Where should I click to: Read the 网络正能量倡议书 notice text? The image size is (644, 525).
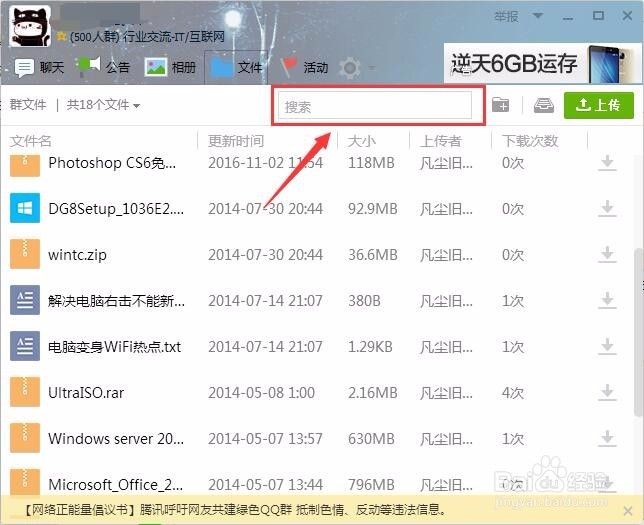click(x=233, y=510)
